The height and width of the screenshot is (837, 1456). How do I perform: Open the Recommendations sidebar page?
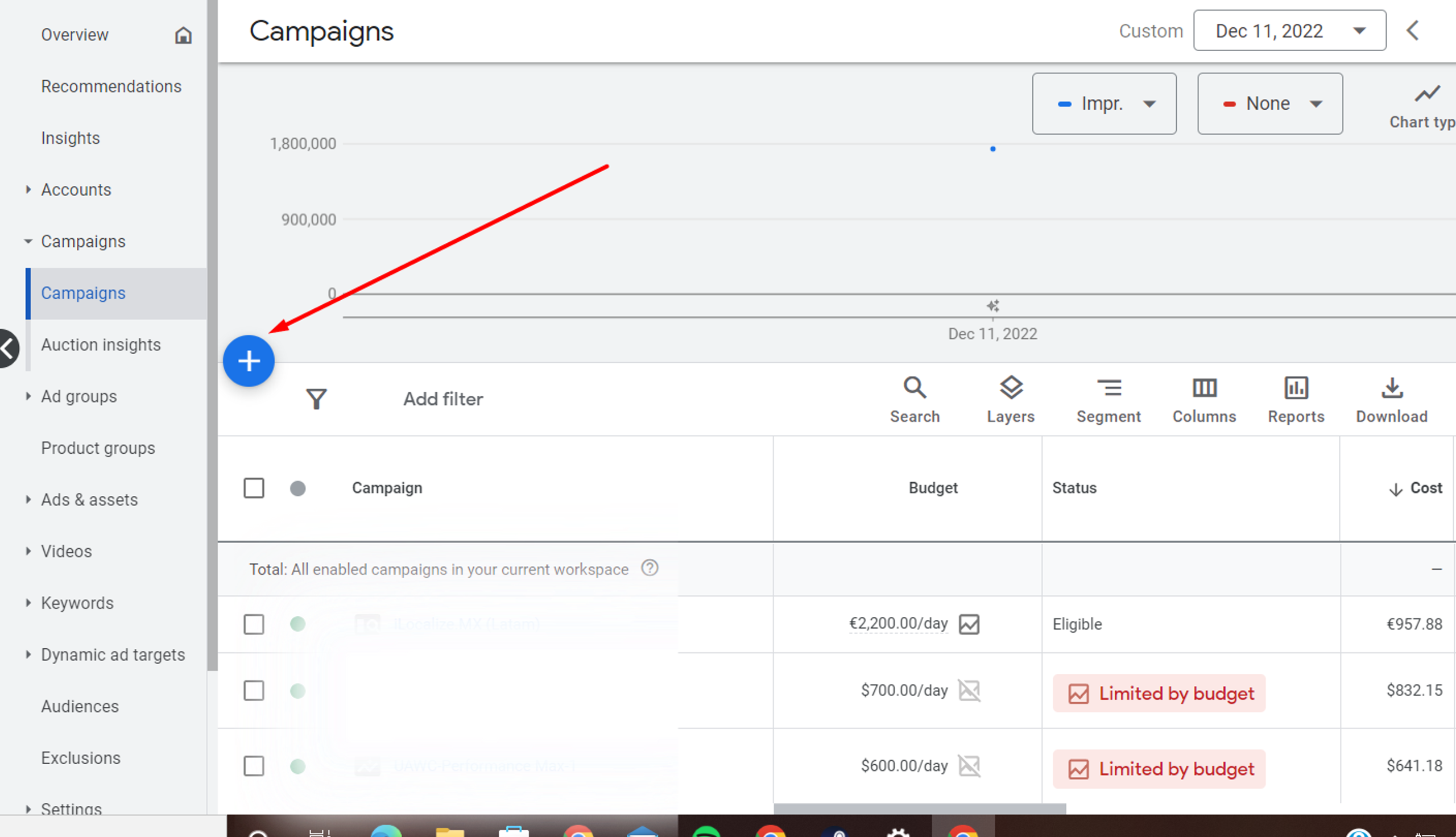tap(111, 86)
